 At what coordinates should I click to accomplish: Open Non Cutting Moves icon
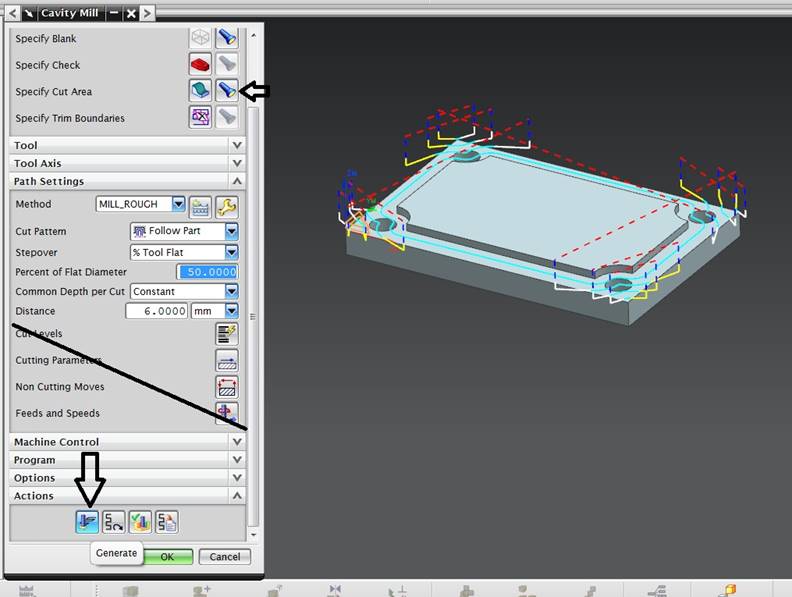point(227,387)
